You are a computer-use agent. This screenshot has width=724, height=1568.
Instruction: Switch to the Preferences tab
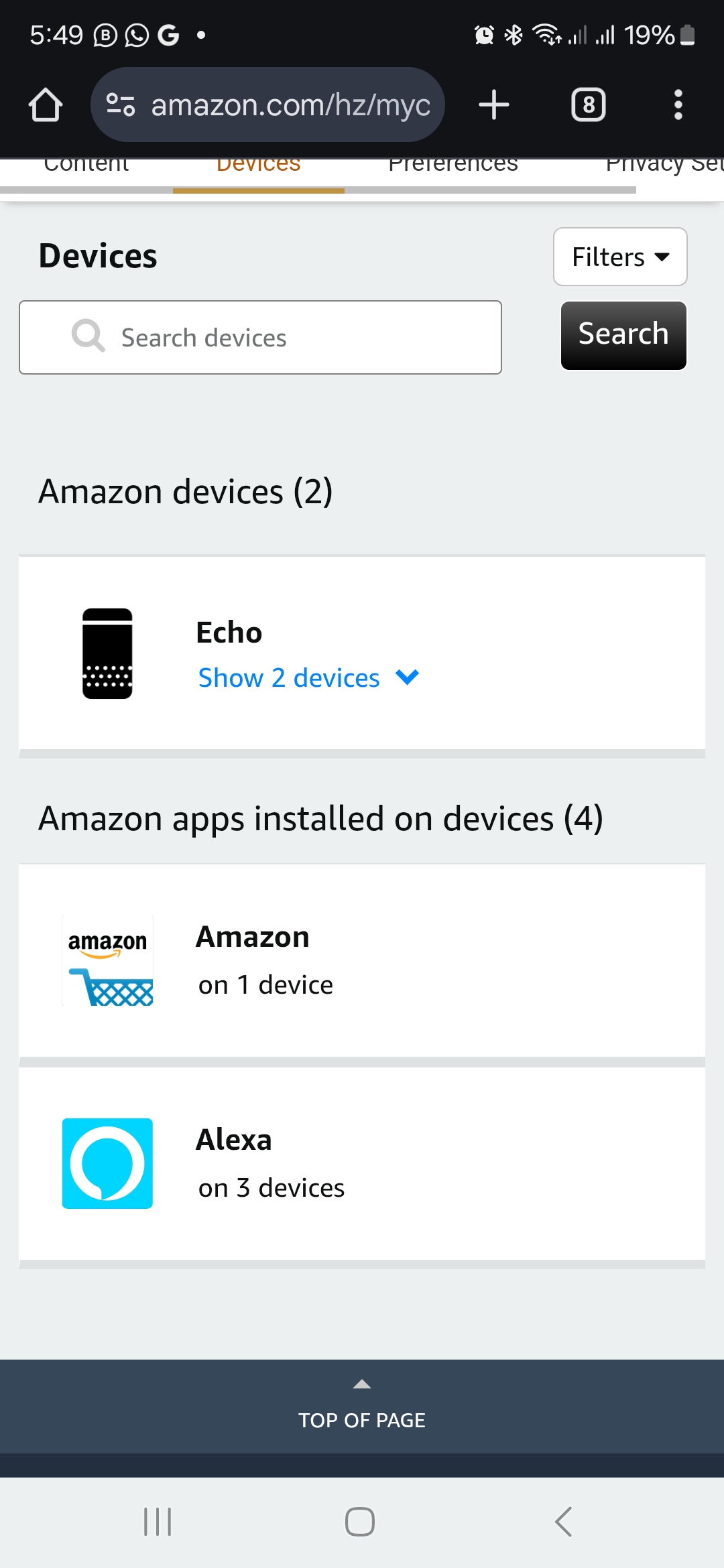coord(453,168)
